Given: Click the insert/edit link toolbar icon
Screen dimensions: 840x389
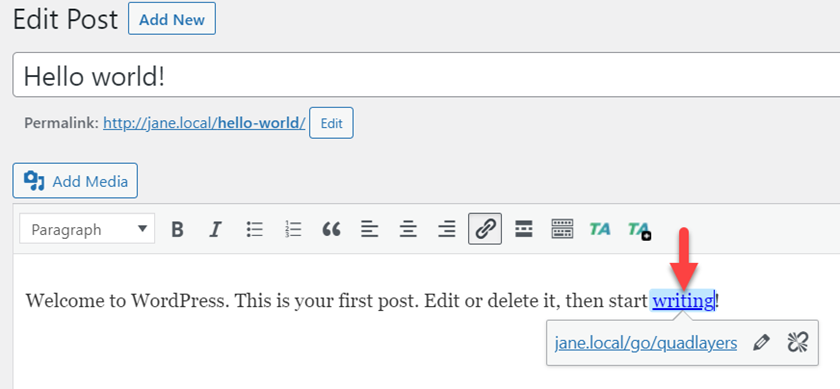Looking at the screenshot, I should point(485,229).
